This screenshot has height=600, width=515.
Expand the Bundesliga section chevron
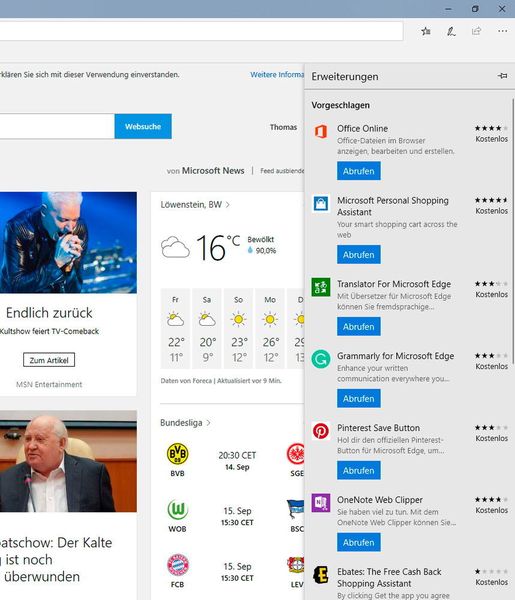pos(209,423)
